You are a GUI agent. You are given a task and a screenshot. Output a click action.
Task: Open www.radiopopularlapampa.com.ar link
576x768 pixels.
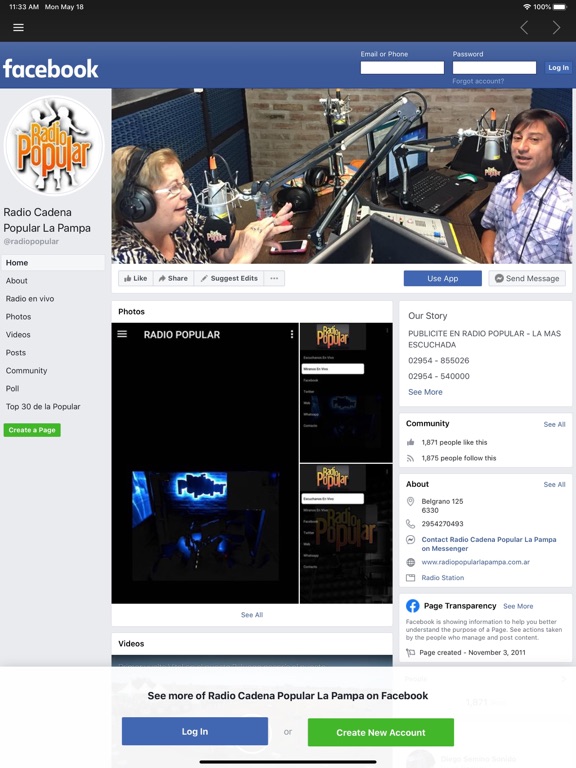coord(476,562)
